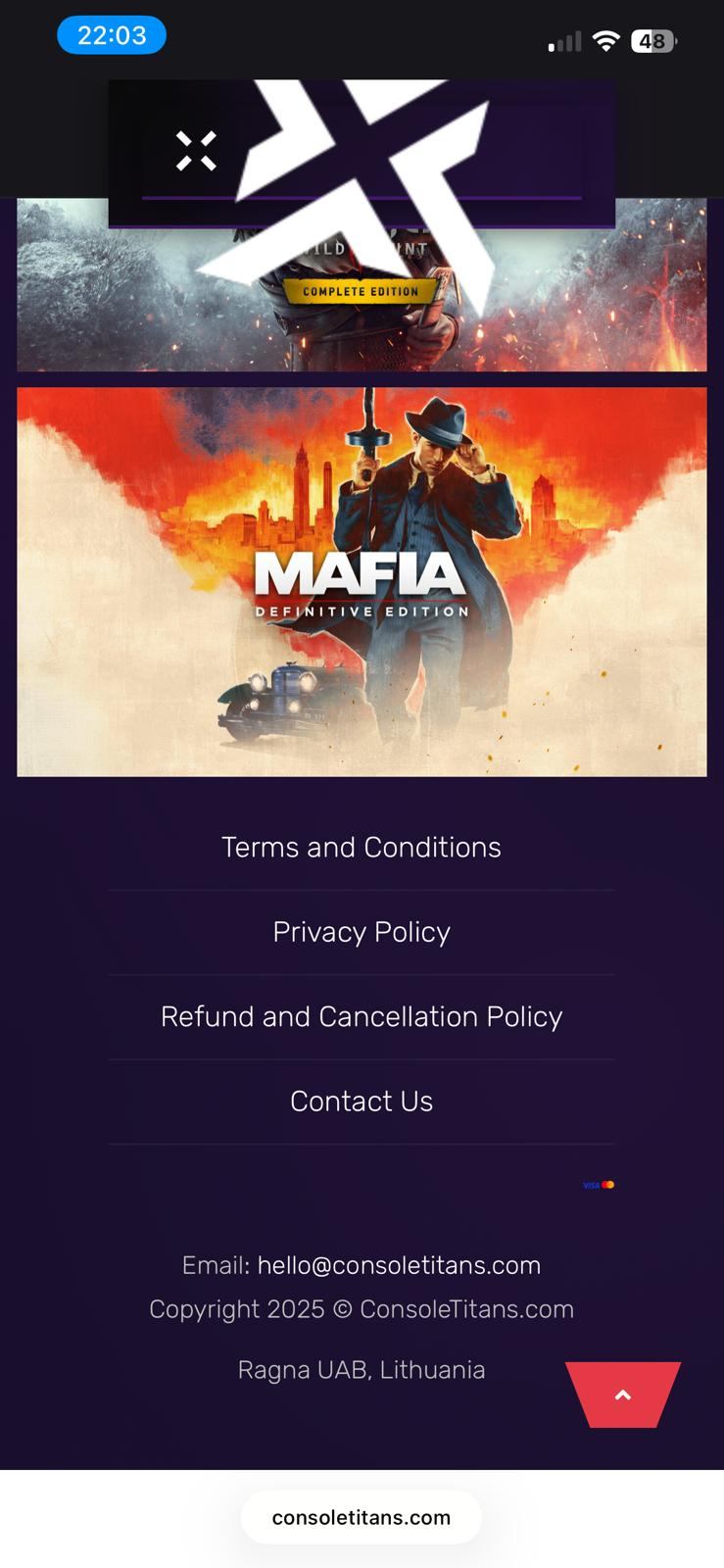The width and height of the screenshot is (724, 1568).
Task: Click the large white X site logo
Action: point(362,196)
